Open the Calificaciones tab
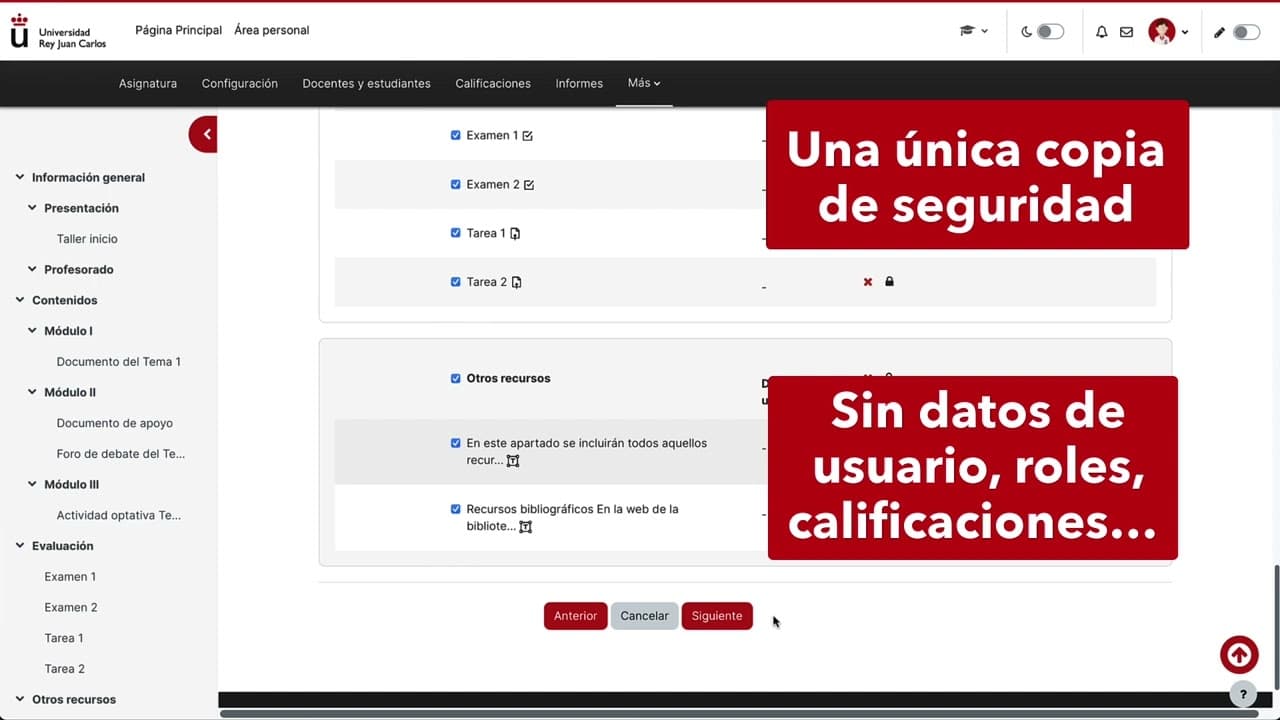The image size is (1280, 720). point(493,83)
